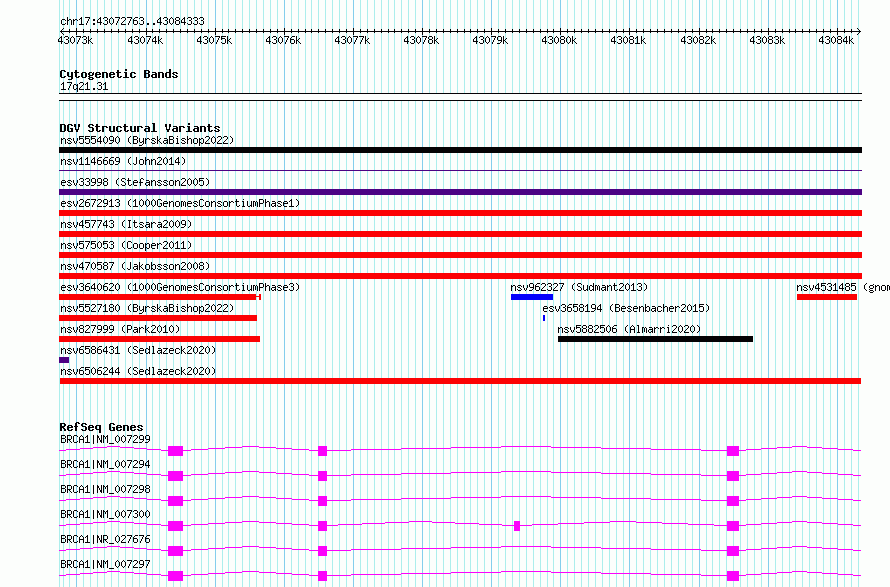The width and height of the screenshot is (890, 587).
Task: Select the red nsv470587 variant bar
Action: [x=460, y=276]
